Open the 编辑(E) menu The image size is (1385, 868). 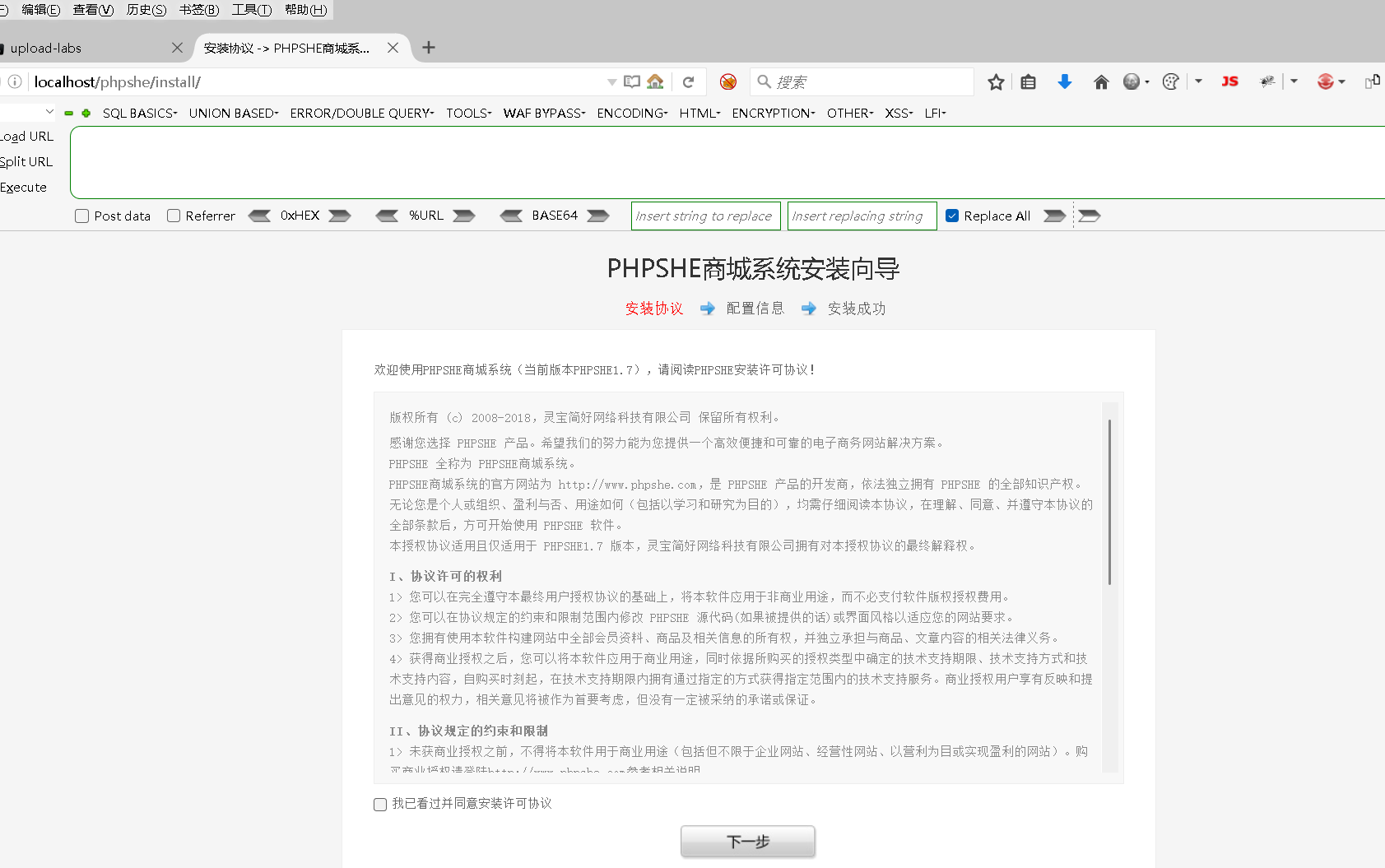coord(40,10)
